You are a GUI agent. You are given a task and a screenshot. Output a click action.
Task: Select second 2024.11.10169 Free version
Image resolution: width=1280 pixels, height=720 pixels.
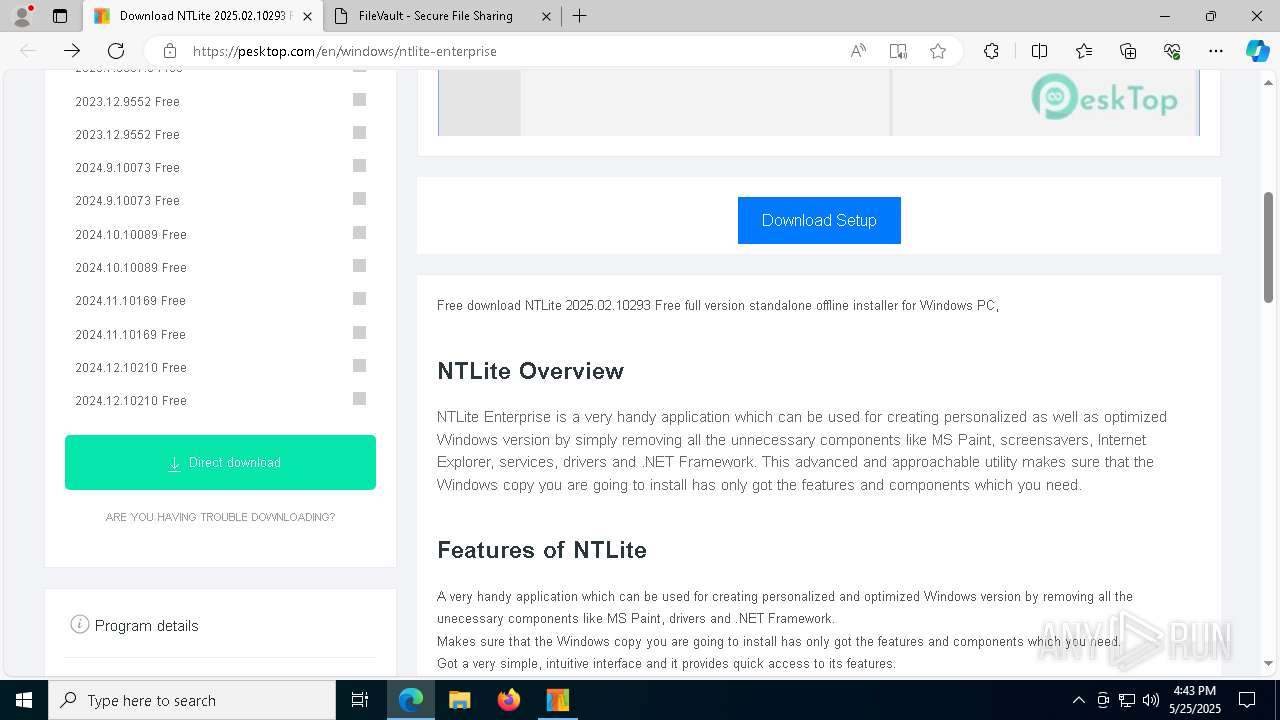(x=130, y=334)
